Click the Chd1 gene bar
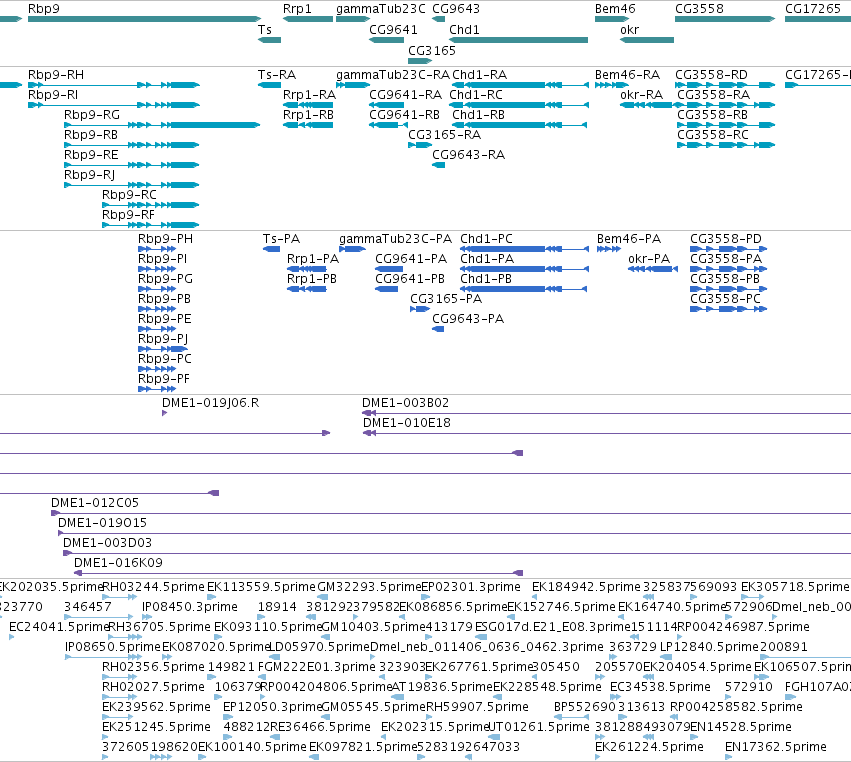The height and width of the screenshot is (762, 851). tap(518, 40)
